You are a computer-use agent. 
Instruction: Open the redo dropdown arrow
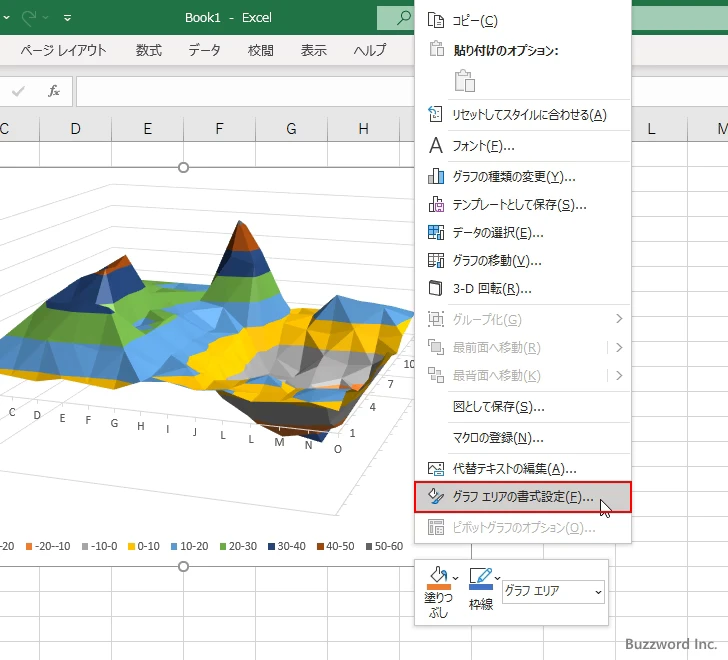(46, 18)
